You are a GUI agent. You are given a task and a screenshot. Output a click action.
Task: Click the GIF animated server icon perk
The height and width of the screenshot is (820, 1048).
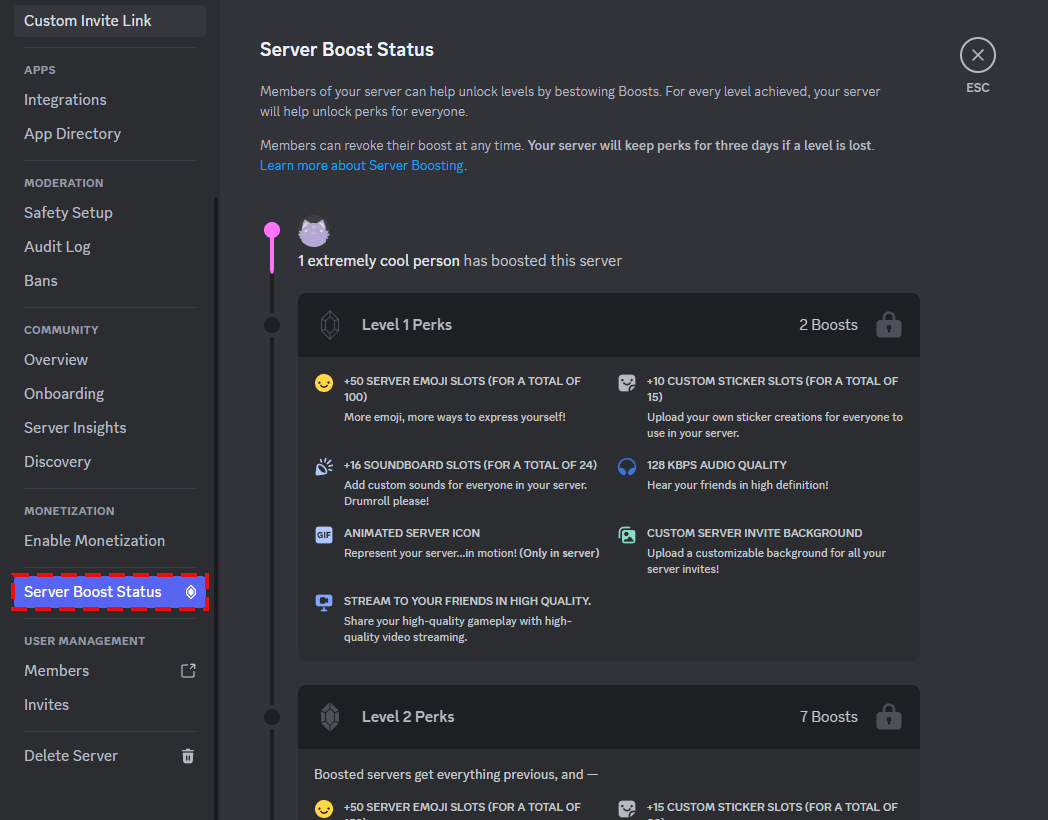[323, 536]
